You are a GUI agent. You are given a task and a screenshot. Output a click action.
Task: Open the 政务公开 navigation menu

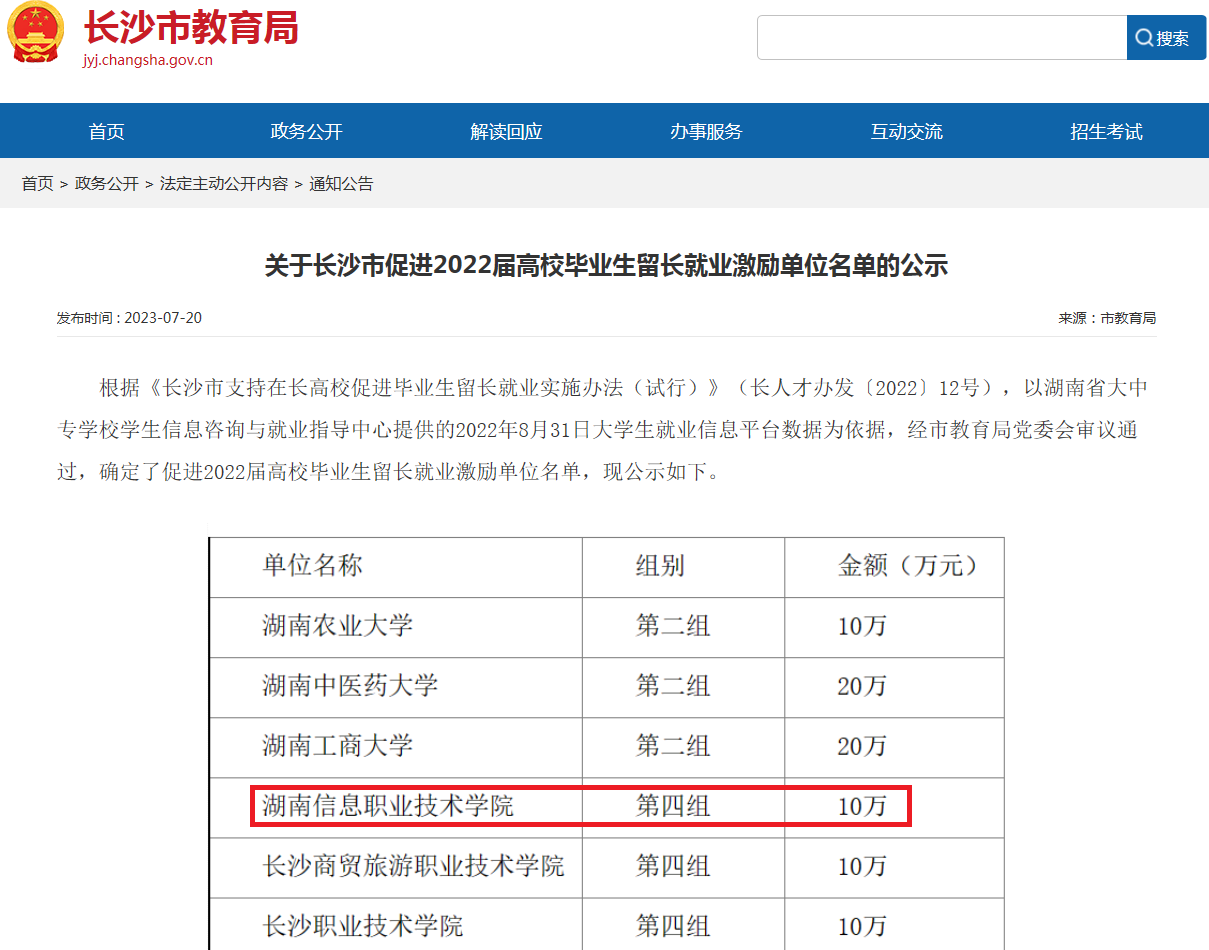[x=306, y=131]
